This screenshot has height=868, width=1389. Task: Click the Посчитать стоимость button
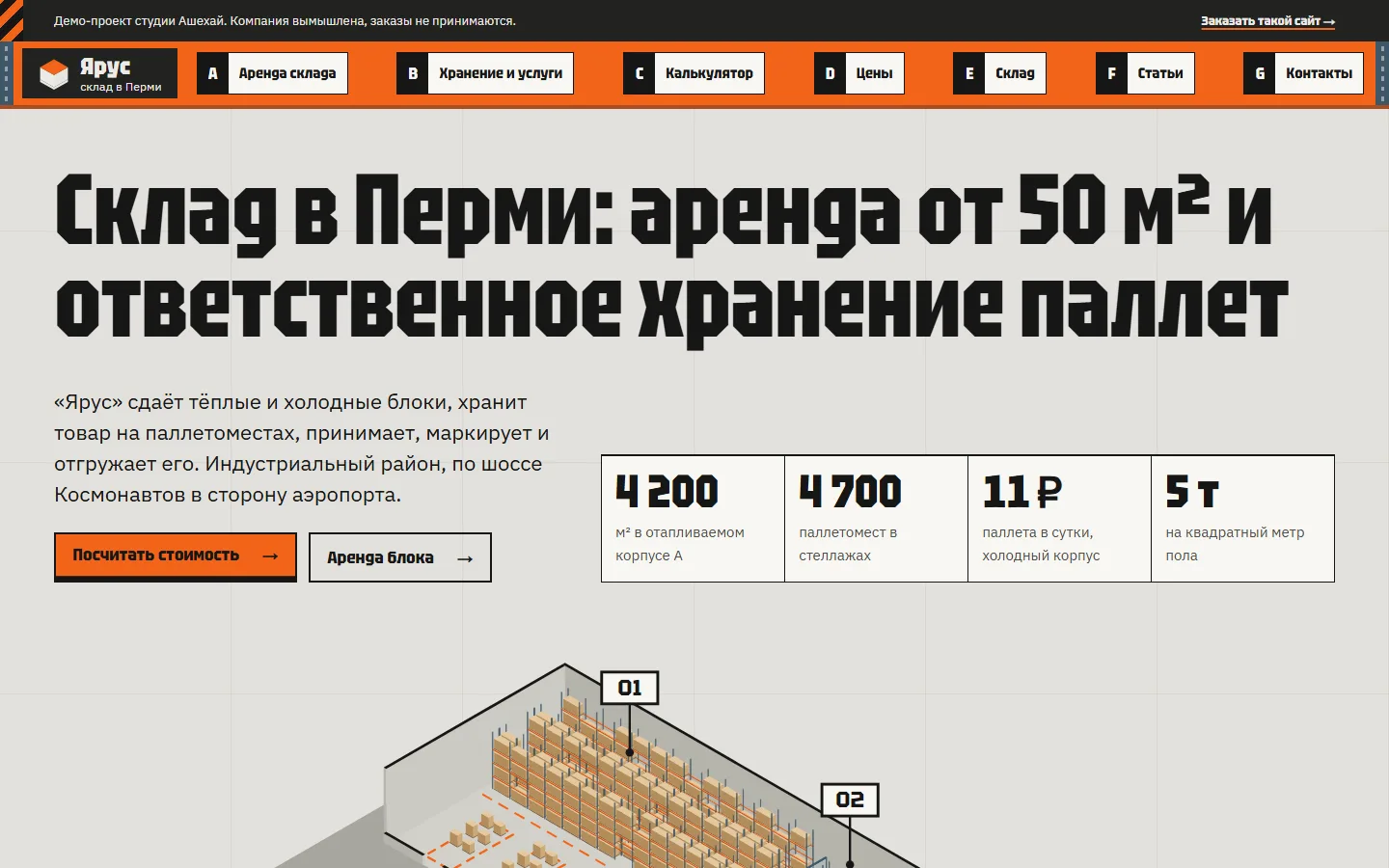(x=176, y=556)
